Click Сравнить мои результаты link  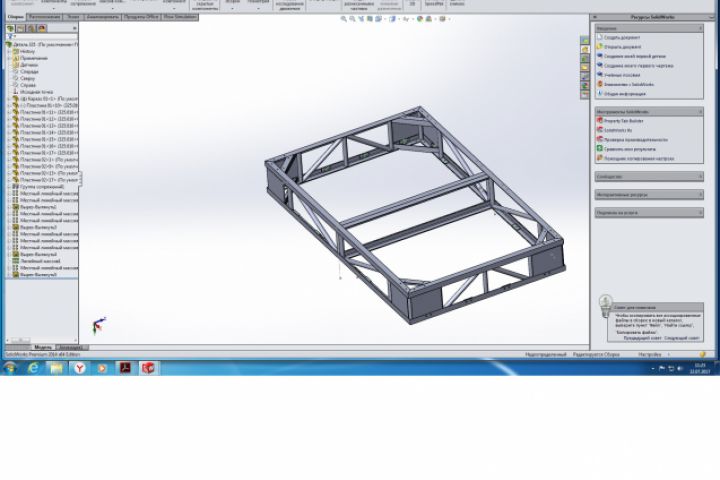[x=630, y=149]
